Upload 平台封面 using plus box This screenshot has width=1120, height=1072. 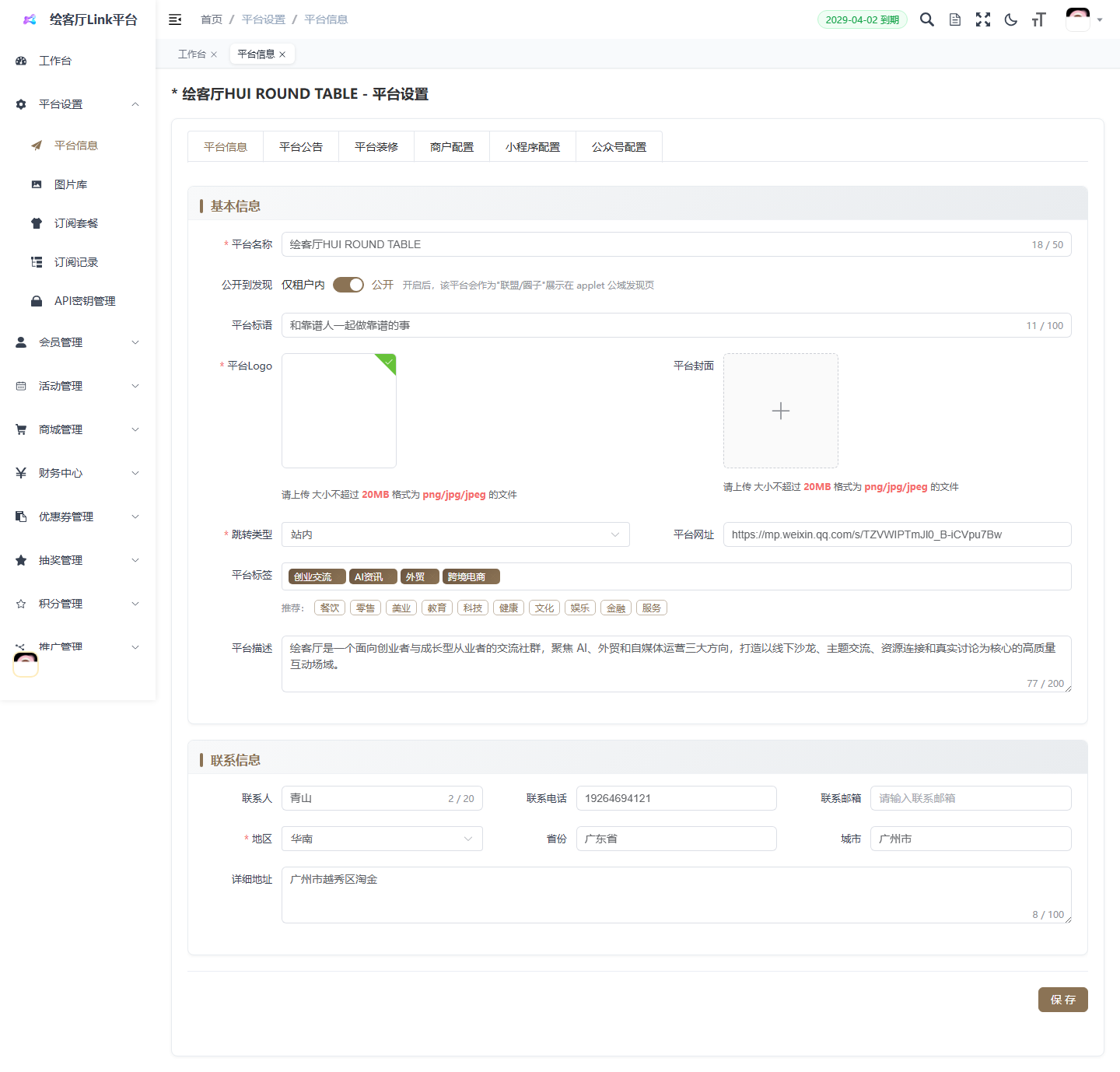[x=781, y=411]
